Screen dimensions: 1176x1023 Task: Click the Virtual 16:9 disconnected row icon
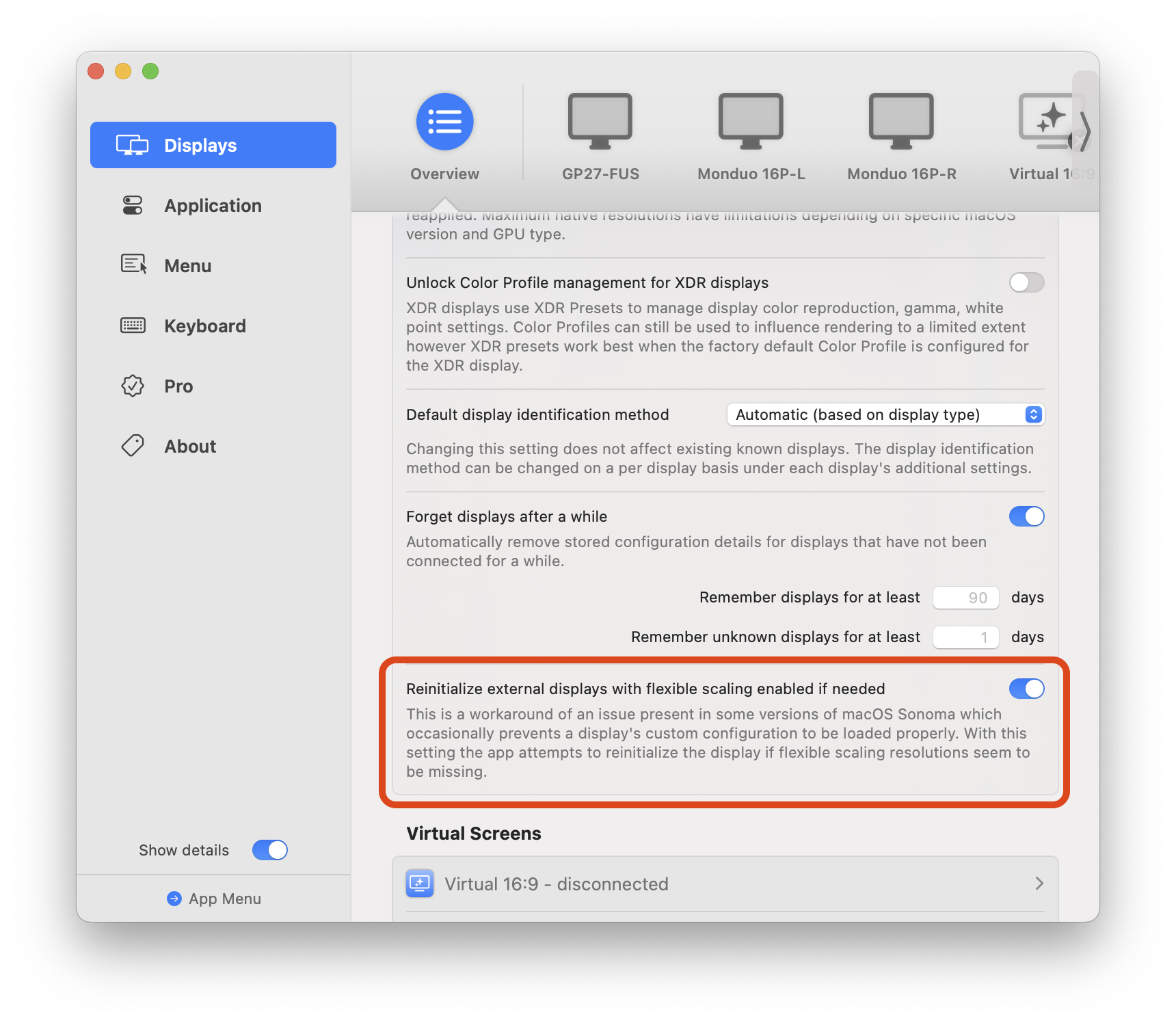pyautogui.click(x=420, y=883)
